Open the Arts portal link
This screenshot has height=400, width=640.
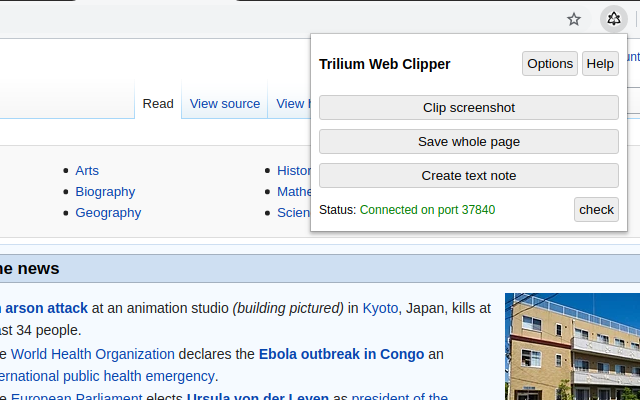pyautogui.click(x=87, y=171)
